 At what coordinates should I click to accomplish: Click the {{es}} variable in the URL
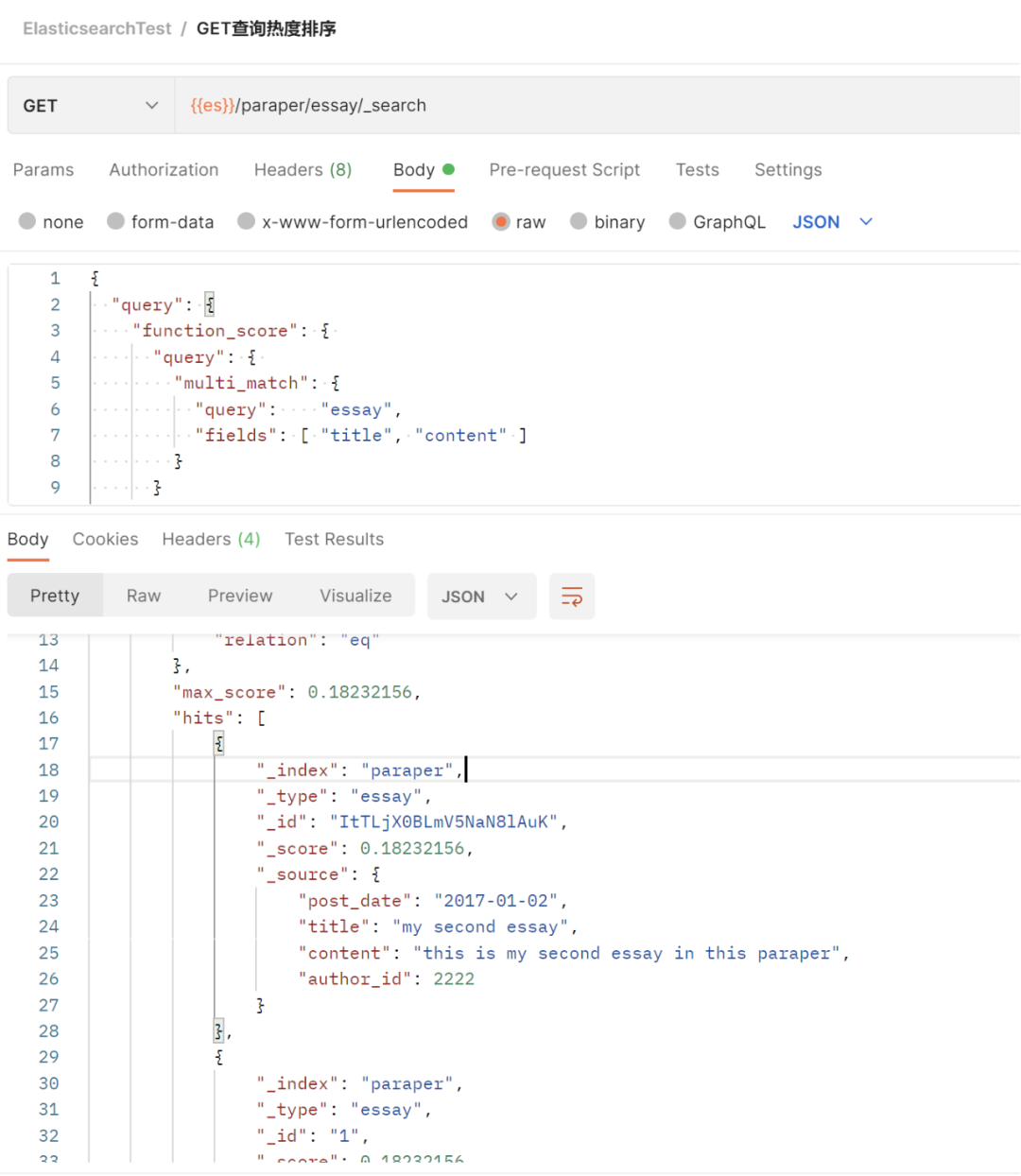(213, 106)
